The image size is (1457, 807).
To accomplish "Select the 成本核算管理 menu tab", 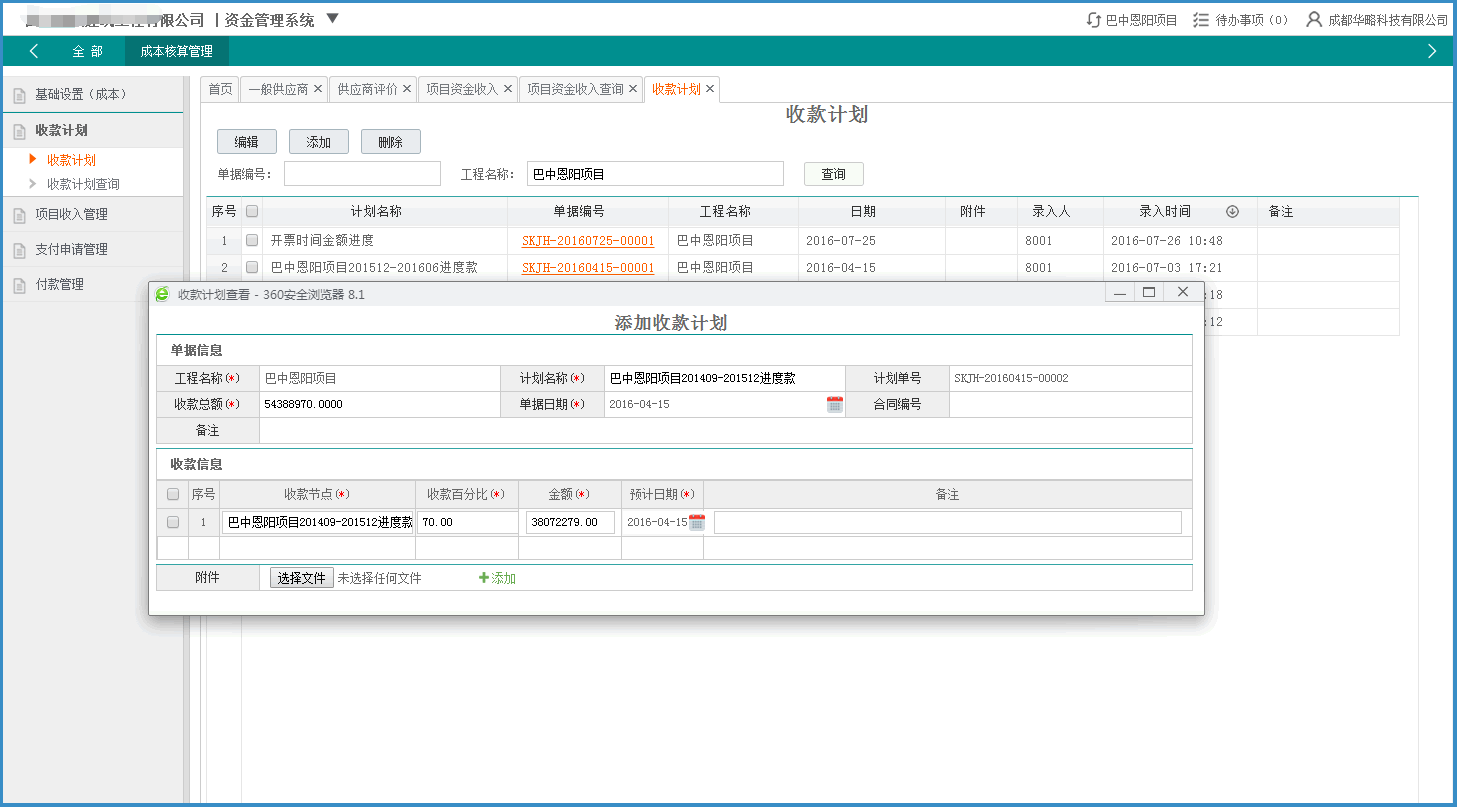I will pos(177,51).
